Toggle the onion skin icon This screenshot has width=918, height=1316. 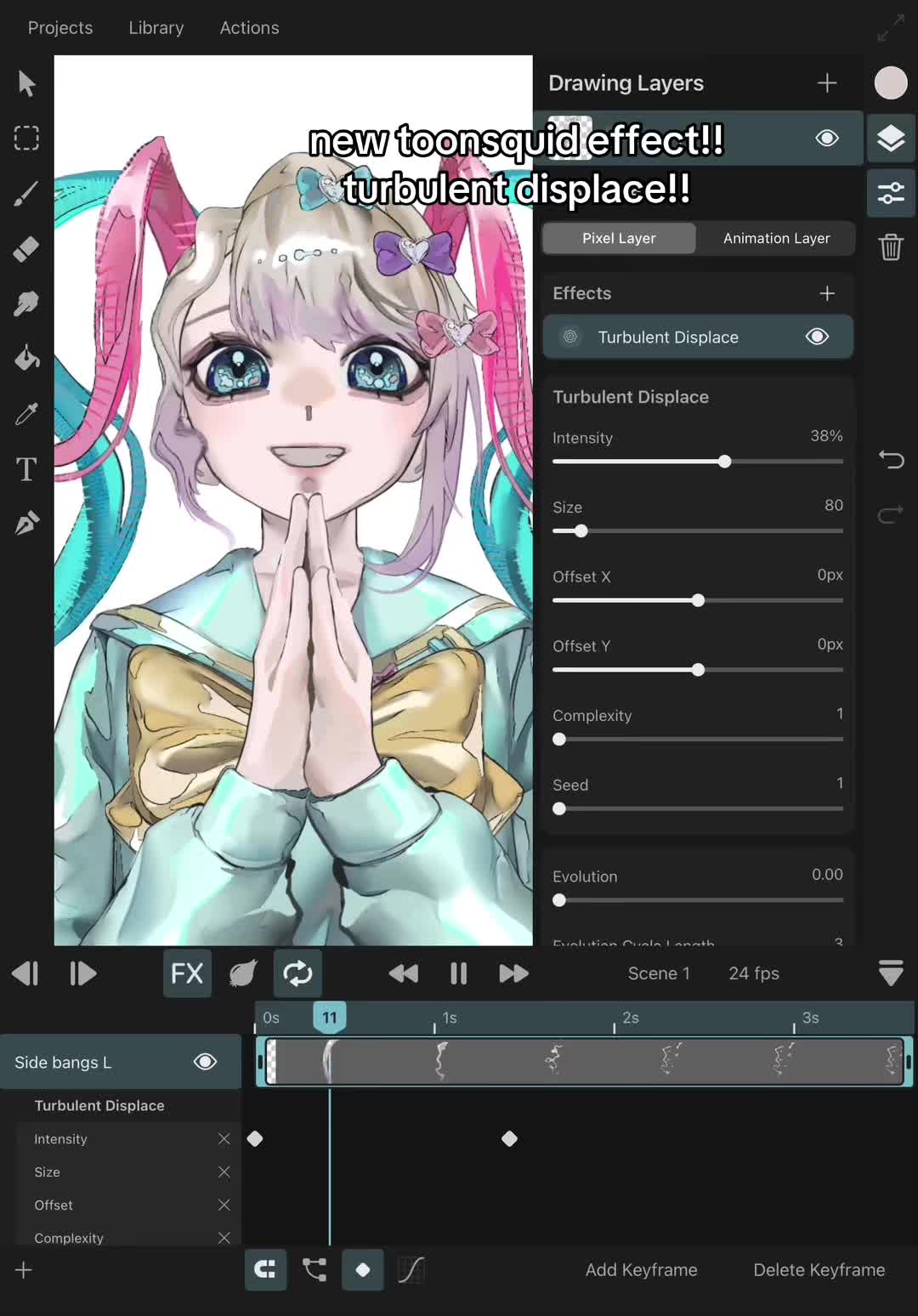coord(243,973)
